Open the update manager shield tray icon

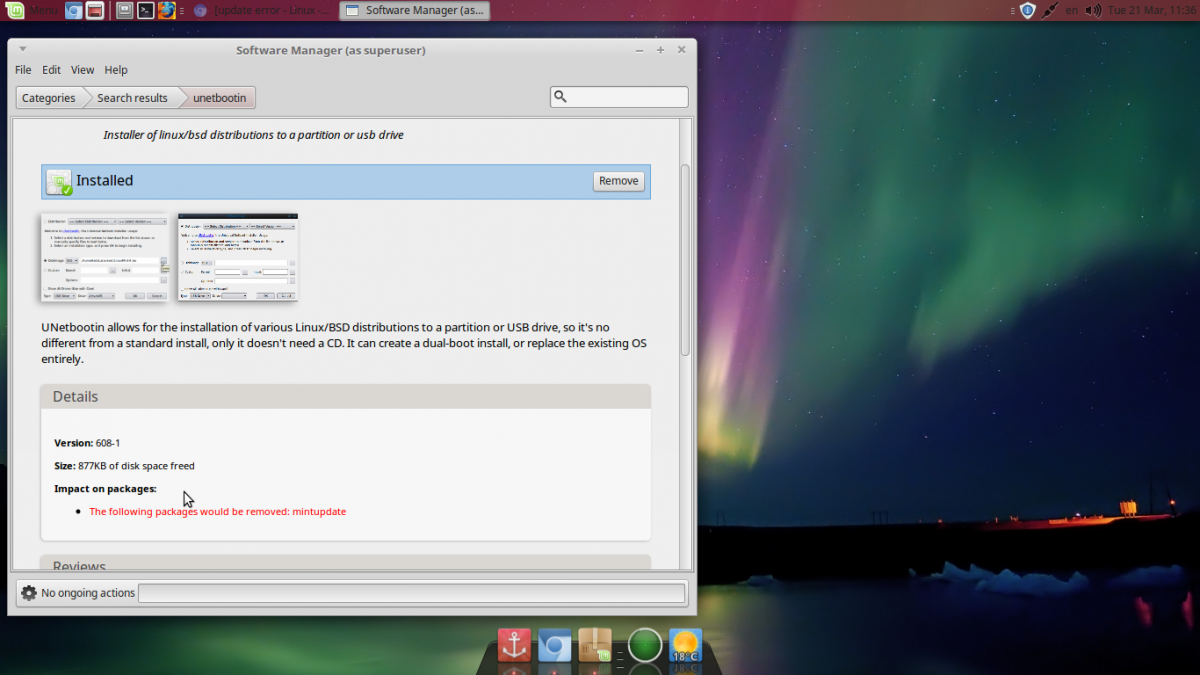click(1027, 11)
